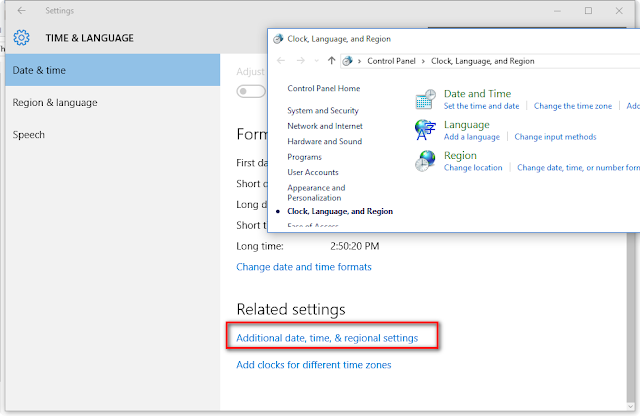Click the Control Panel back arrow
Screen dimensions: 640x416
282,61
